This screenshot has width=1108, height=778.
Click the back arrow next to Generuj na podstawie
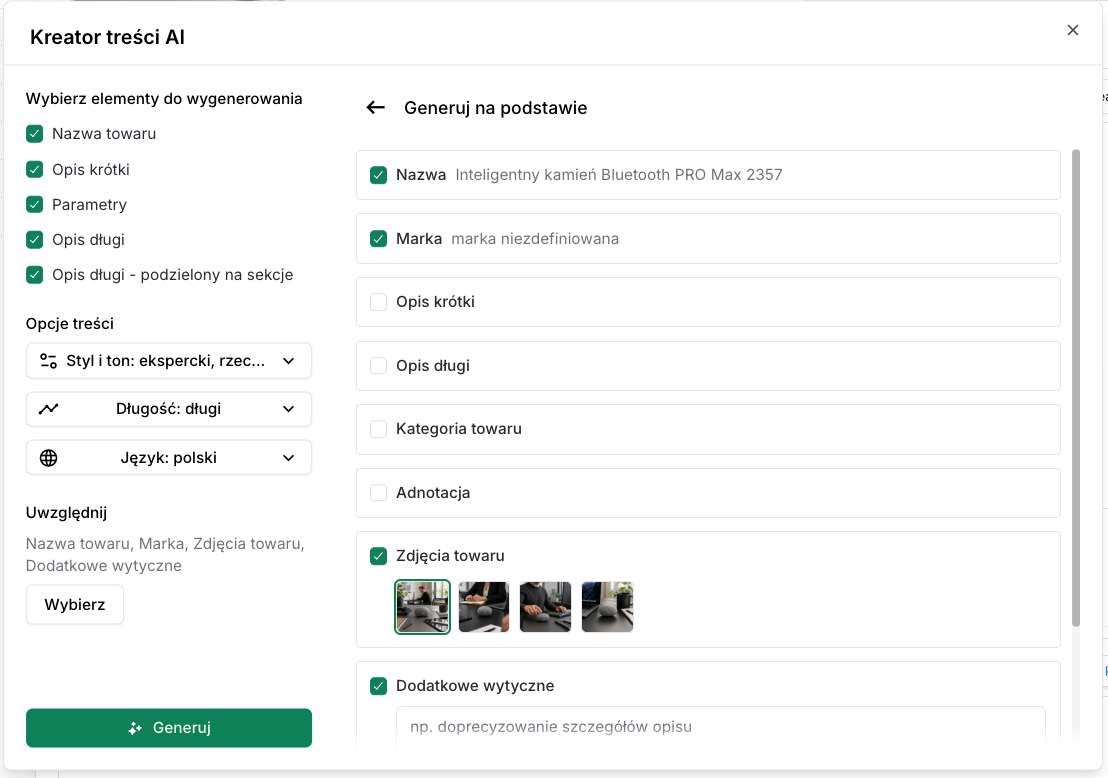(375, 107)
